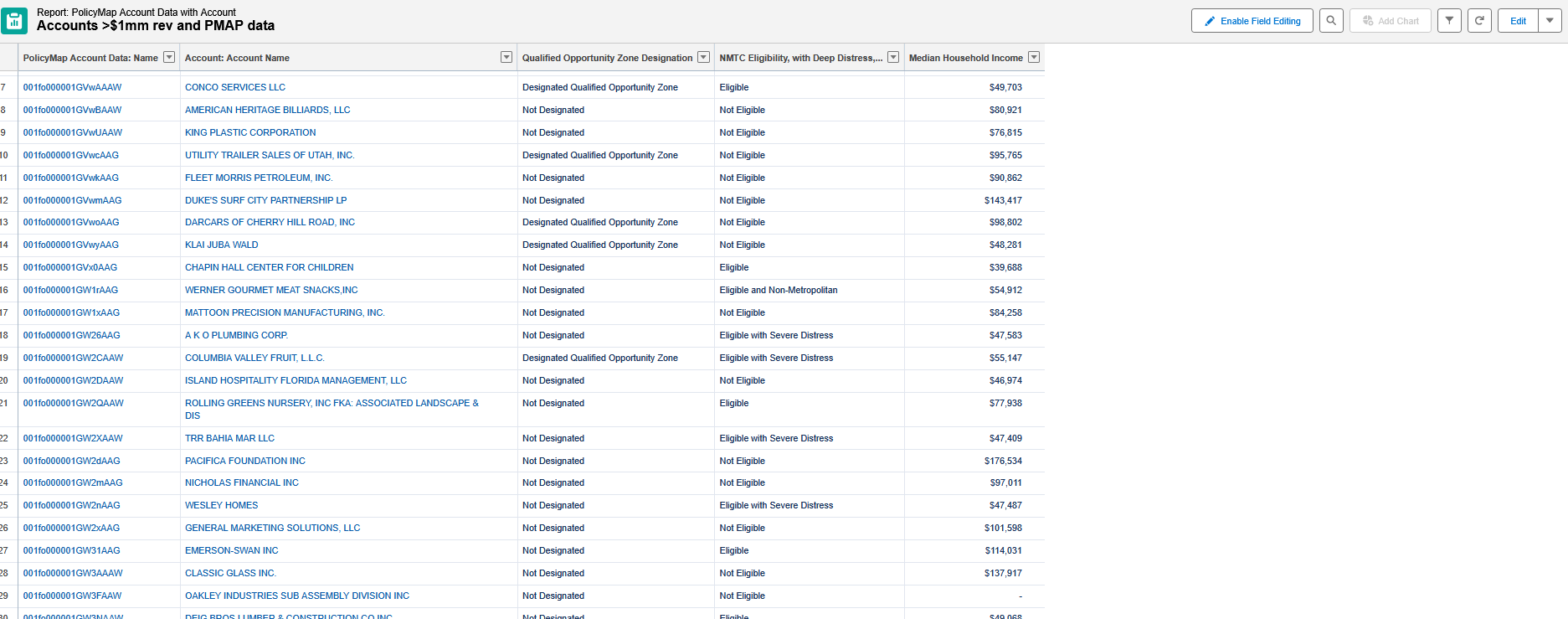Select the $143,417 median income cell
The width and height of the screenshot is (1568, 619).
[x=1003, y=200]
